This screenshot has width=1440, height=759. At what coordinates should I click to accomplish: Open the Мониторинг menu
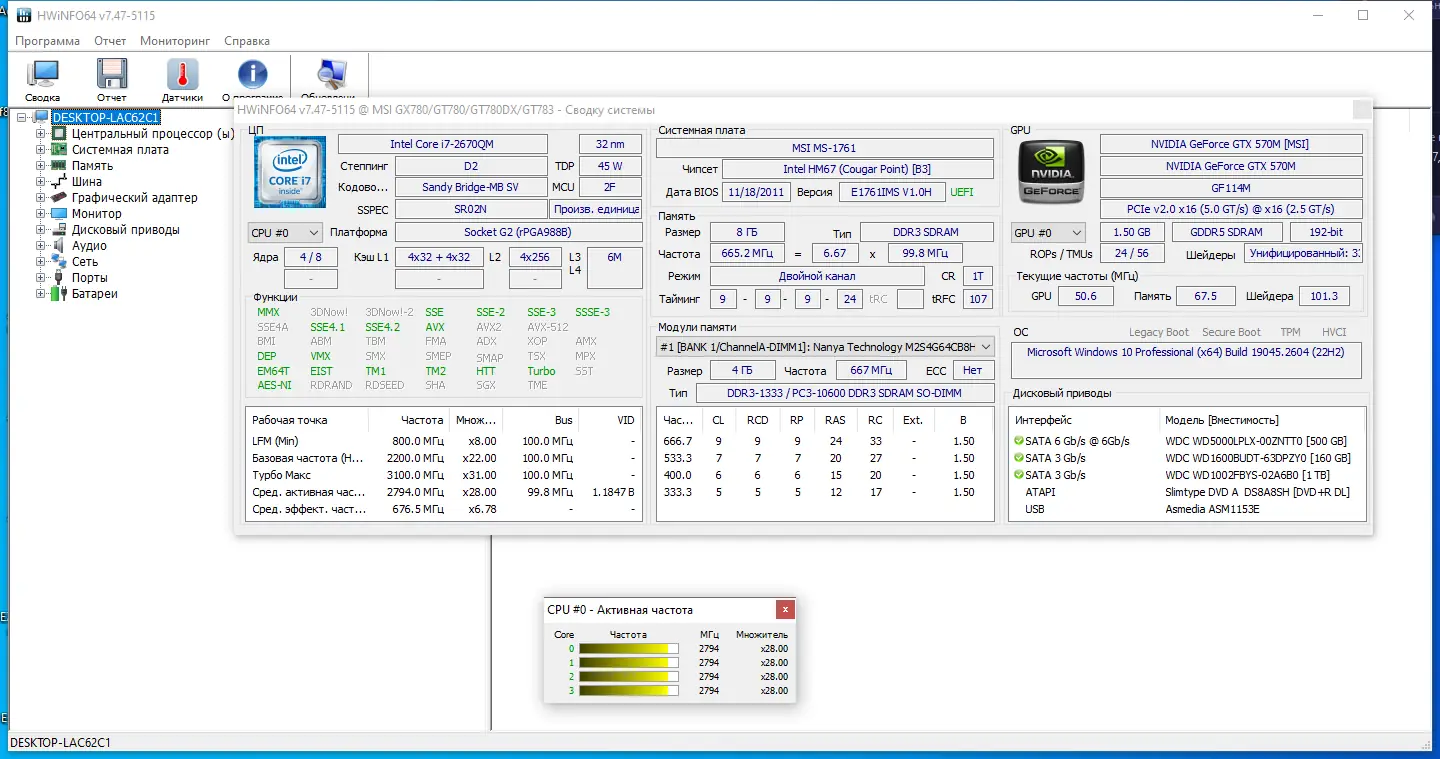pos(175,41)
